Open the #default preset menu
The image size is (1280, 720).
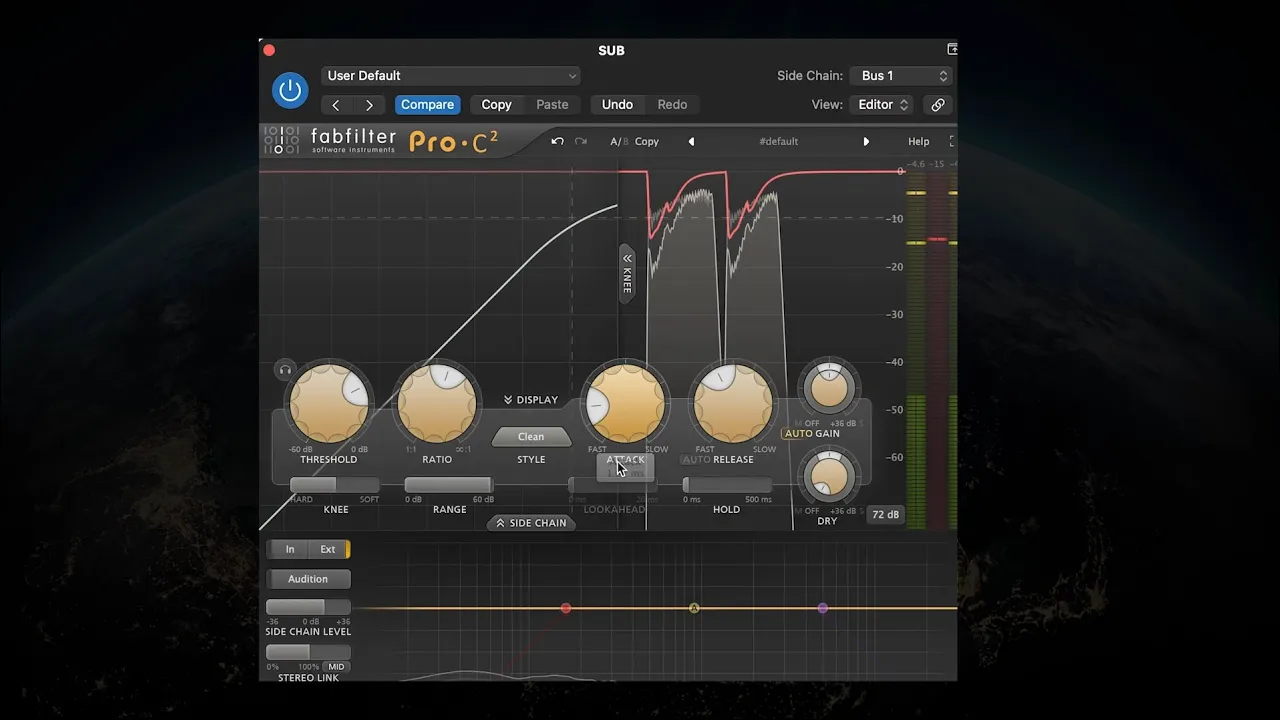(778, 142)
